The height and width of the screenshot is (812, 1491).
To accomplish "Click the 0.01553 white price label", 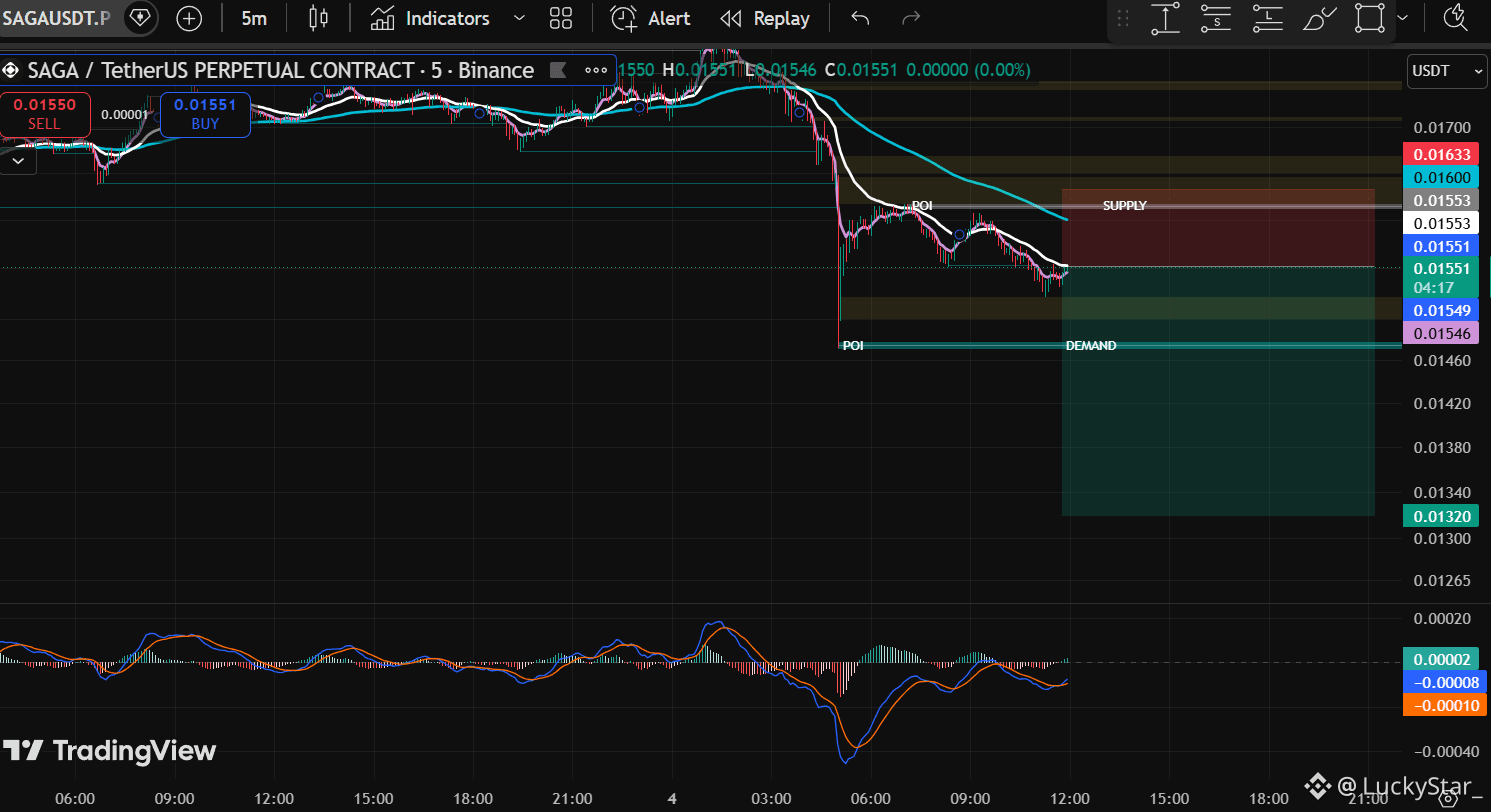I will coord(1442,223).
